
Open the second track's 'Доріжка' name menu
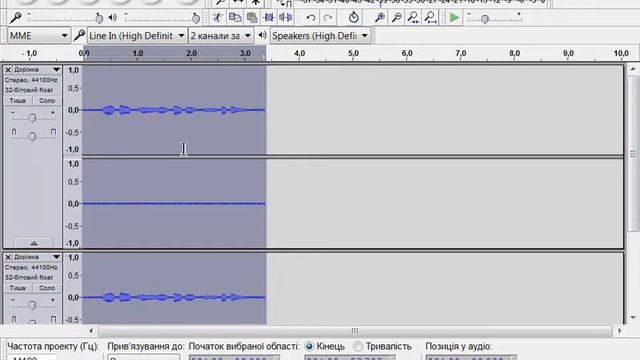pyautogui.click(x=37, y=257)
